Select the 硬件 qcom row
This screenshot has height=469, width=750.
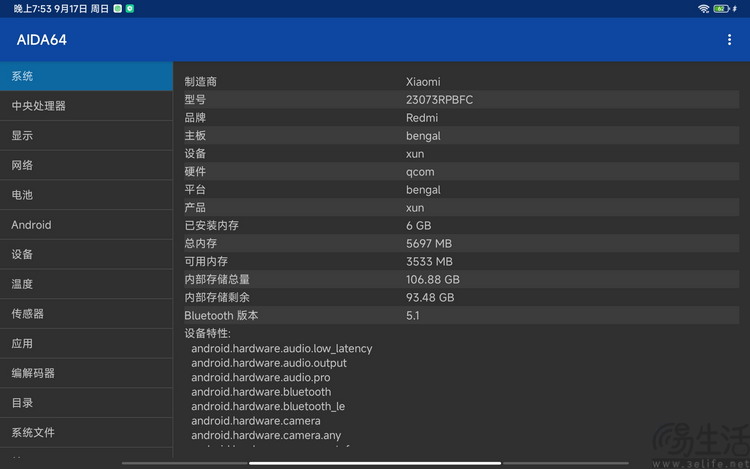[x=462, y=172]
